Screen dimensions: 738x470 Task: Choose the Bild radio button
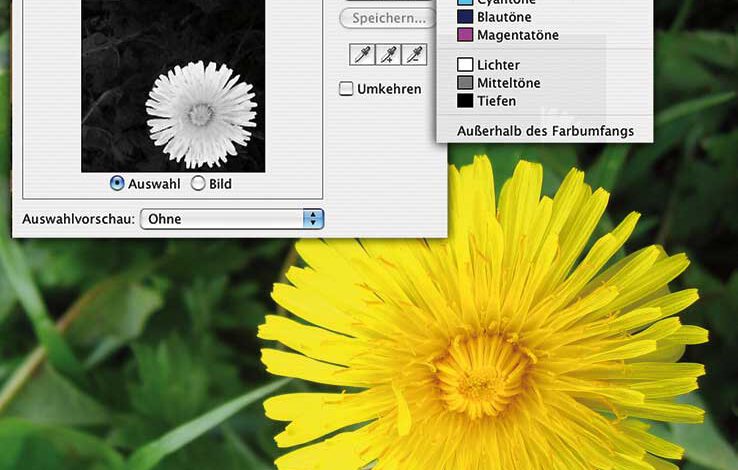pyautogui.click(x=198, y=183)
